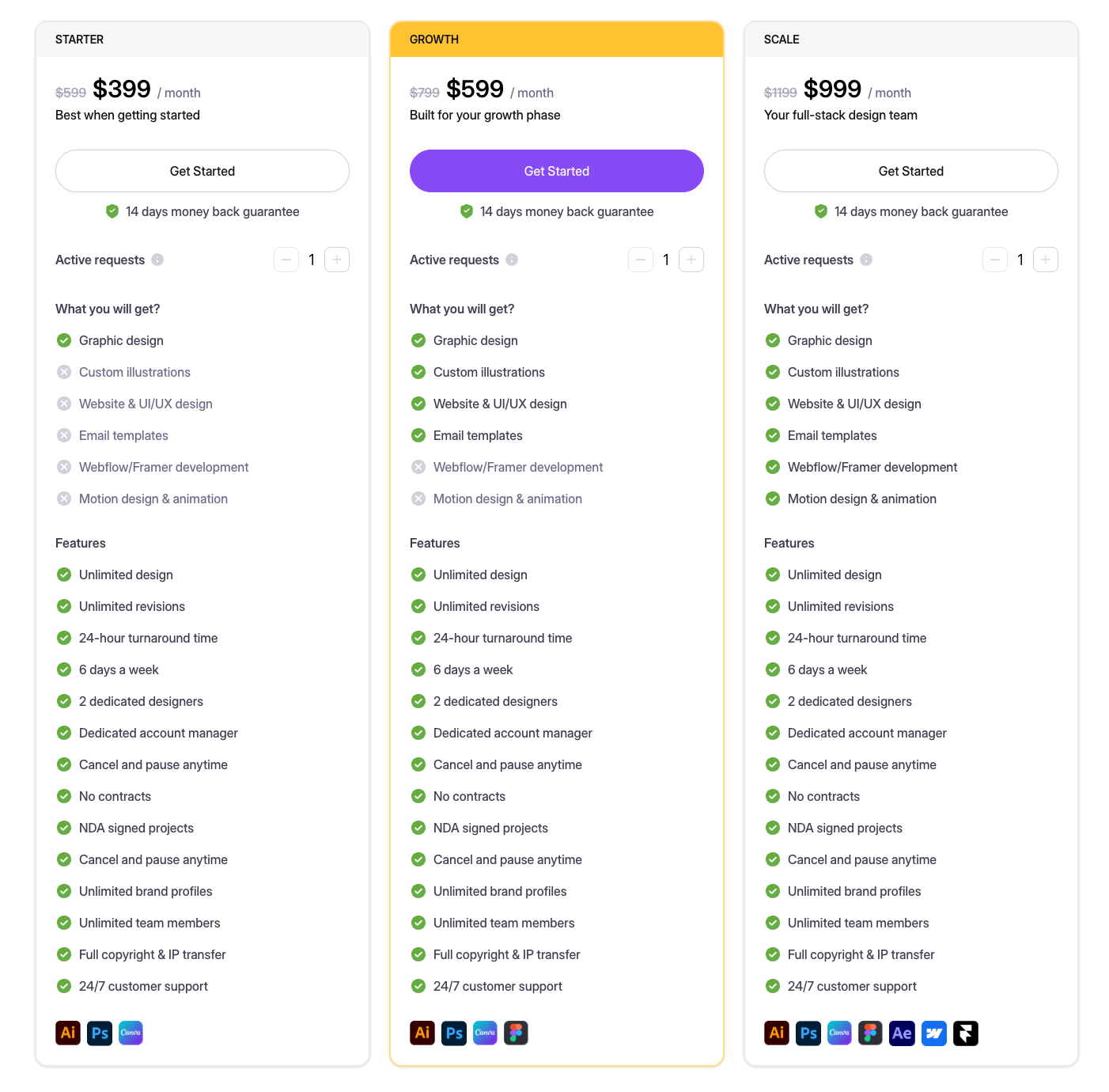Viewport: 1109px width, 1092px height.
Task: Click Get Started on the Scale plan
Action: [x=910, y=171]
